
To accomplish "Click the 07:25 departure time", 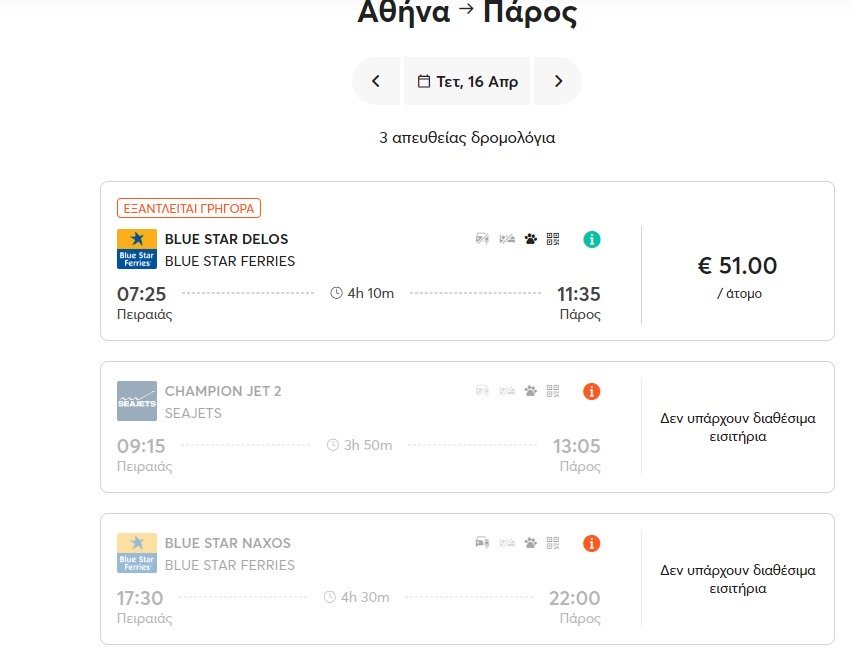I will [x=142, y=294].
